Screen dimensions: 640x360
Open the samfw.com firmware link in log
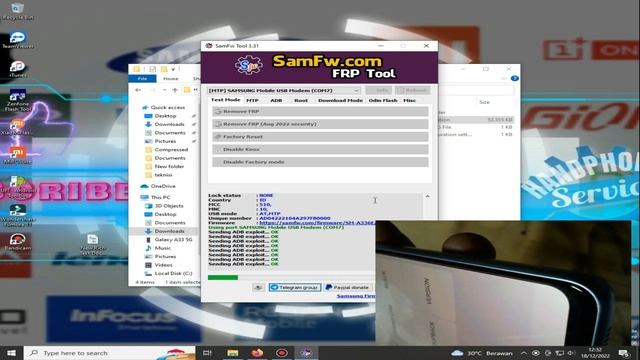coord(317,223)
